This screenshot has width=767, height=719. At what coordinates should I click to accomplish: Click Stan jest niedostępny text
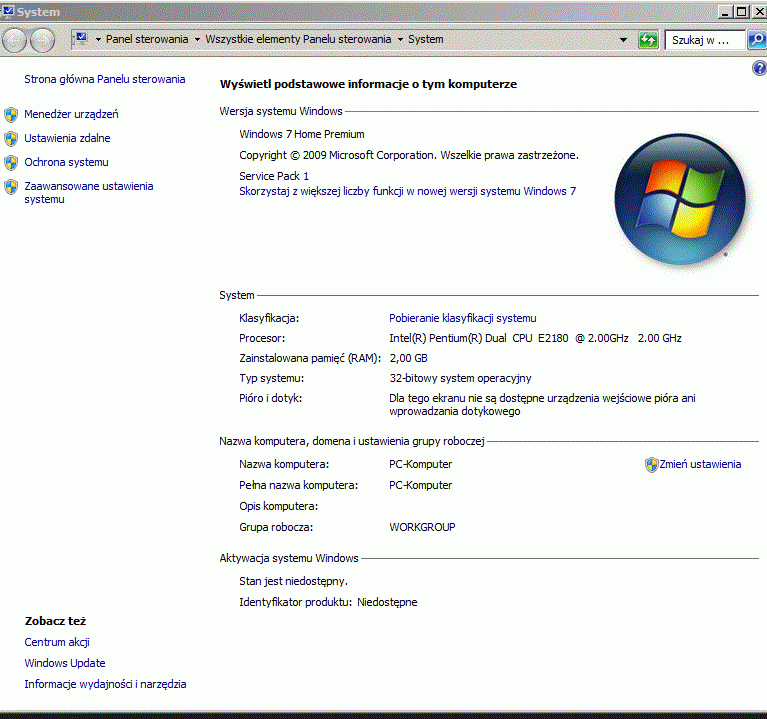coord(293,581)
